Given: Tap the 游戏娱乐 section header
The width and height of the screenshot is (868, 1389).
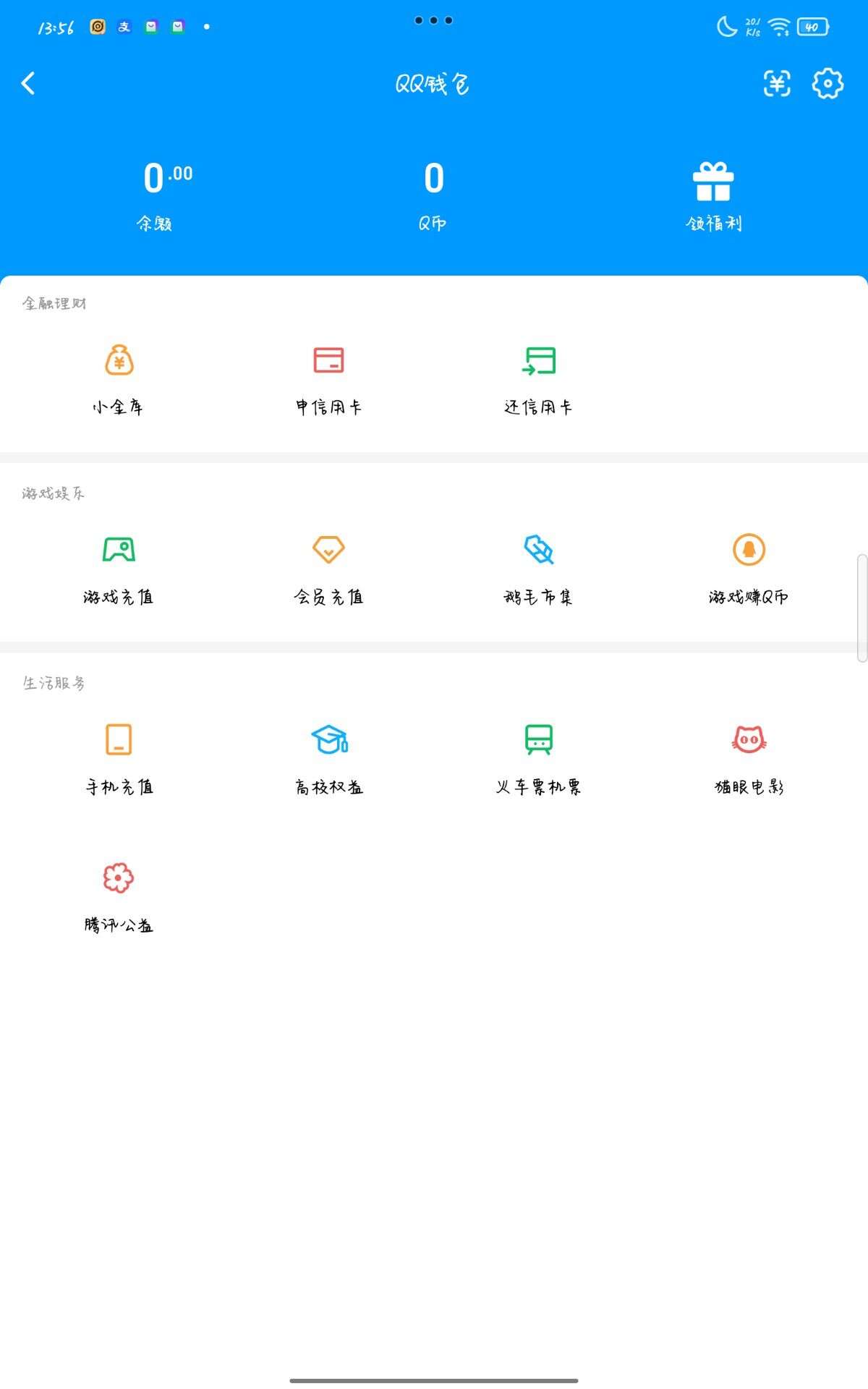Looking at the screenshot, I should pyautogui.click(x=54, y=493).
